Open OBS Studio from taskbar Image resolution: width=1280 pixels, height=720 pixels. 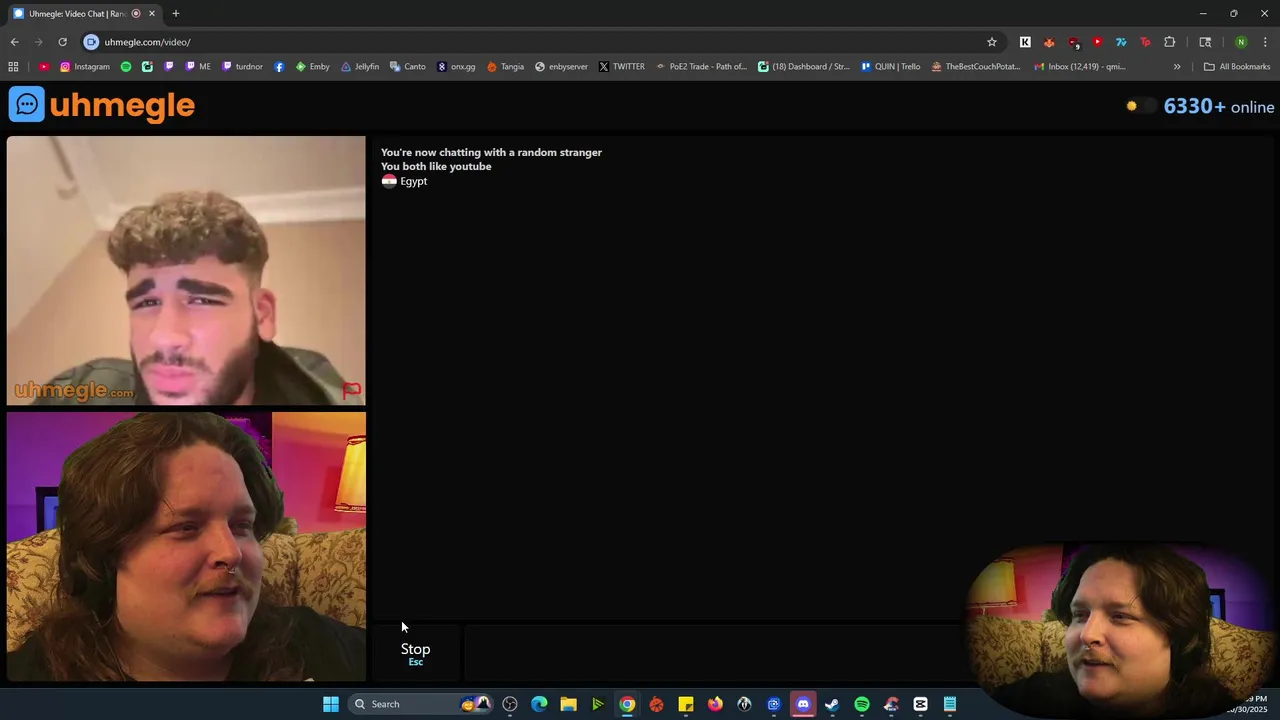point(510,704)
